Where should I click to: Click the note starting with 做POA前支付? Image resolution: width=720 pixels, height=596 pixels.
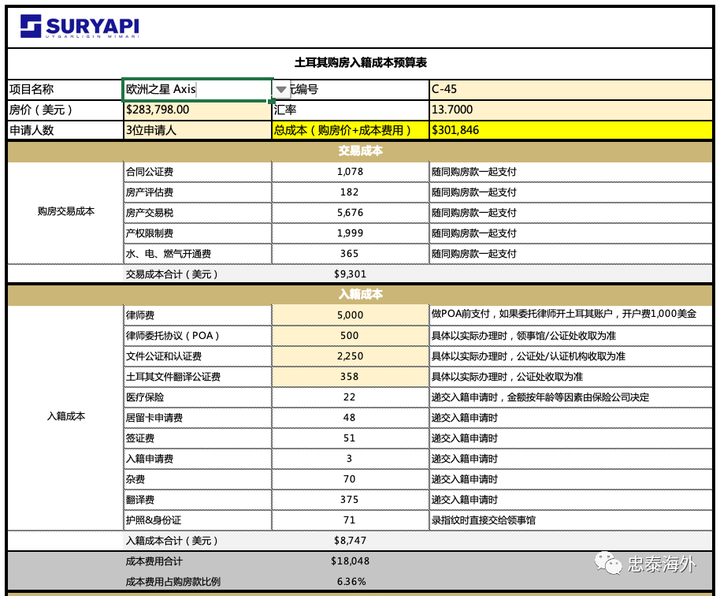click(x=564, y=314)
